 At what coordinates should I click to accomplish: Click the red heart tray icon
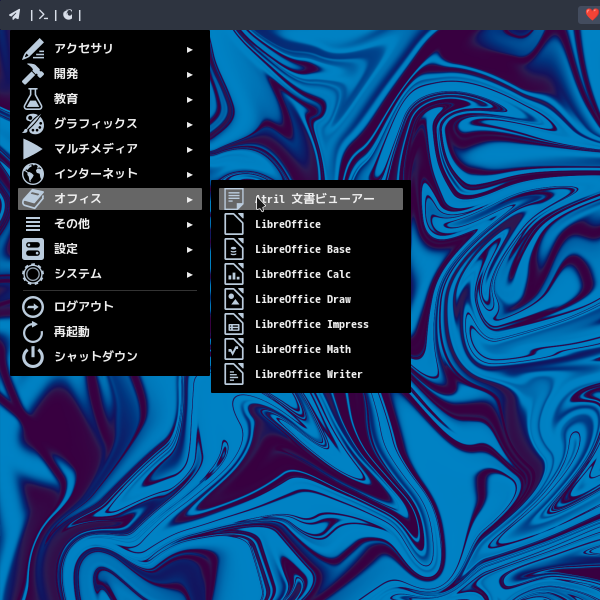tap(592, 15)
